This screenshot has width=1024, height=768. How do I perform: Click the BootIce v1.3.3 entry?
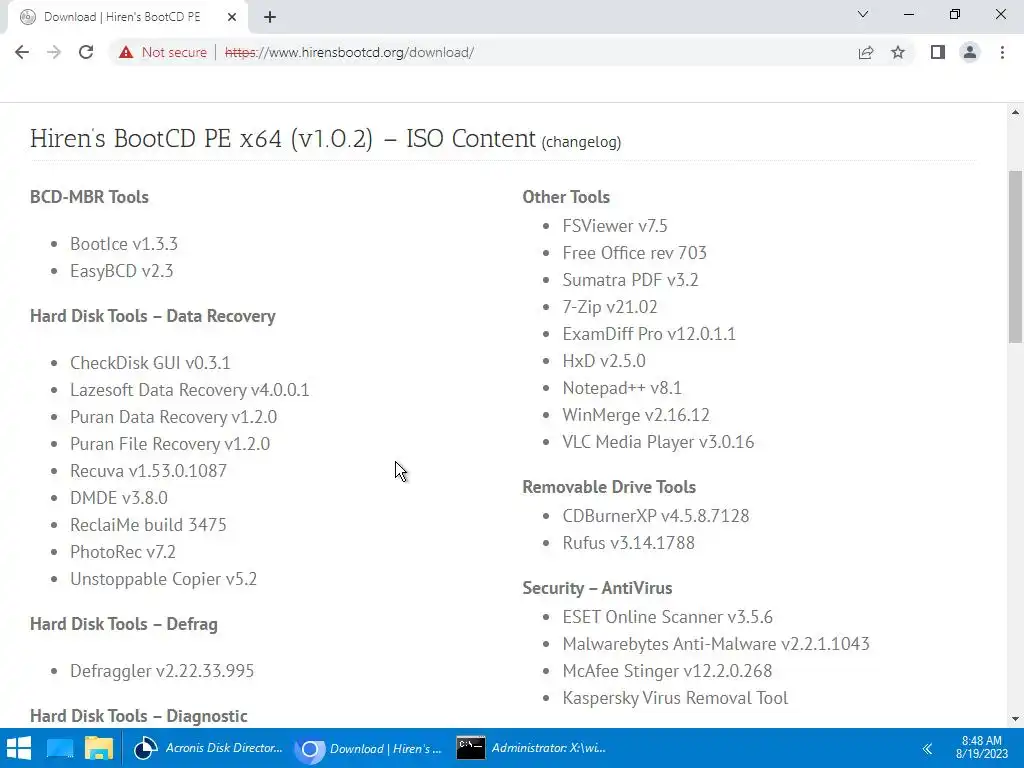point(124,244)
